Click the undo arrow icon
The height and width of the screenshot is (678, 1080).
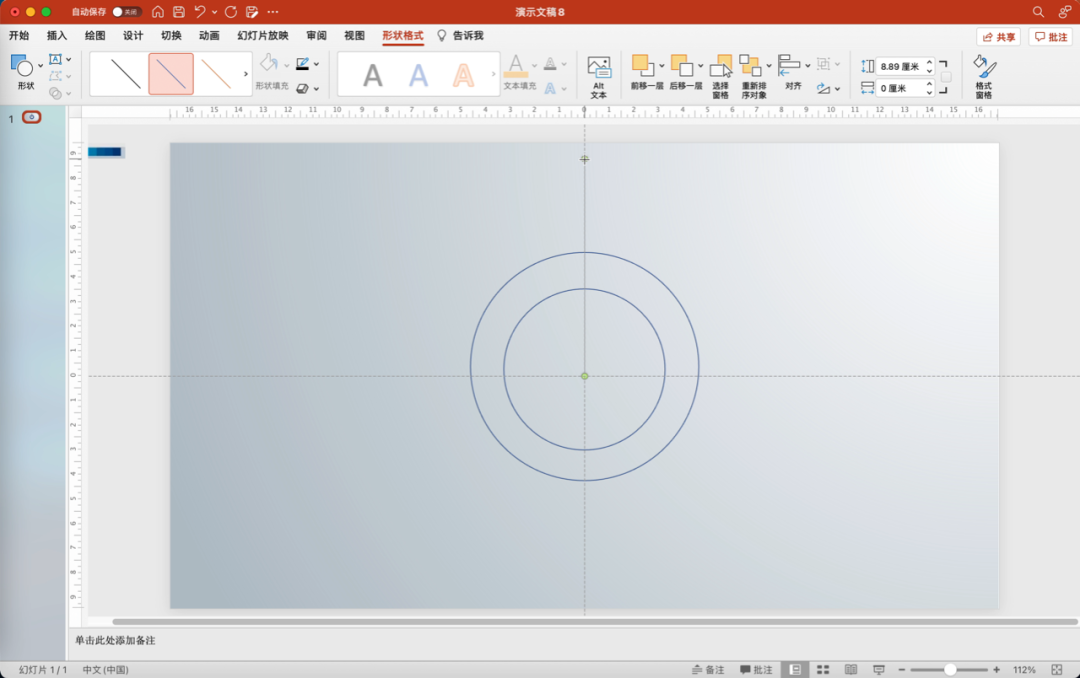pyautogui.click(x=200, y=12)
